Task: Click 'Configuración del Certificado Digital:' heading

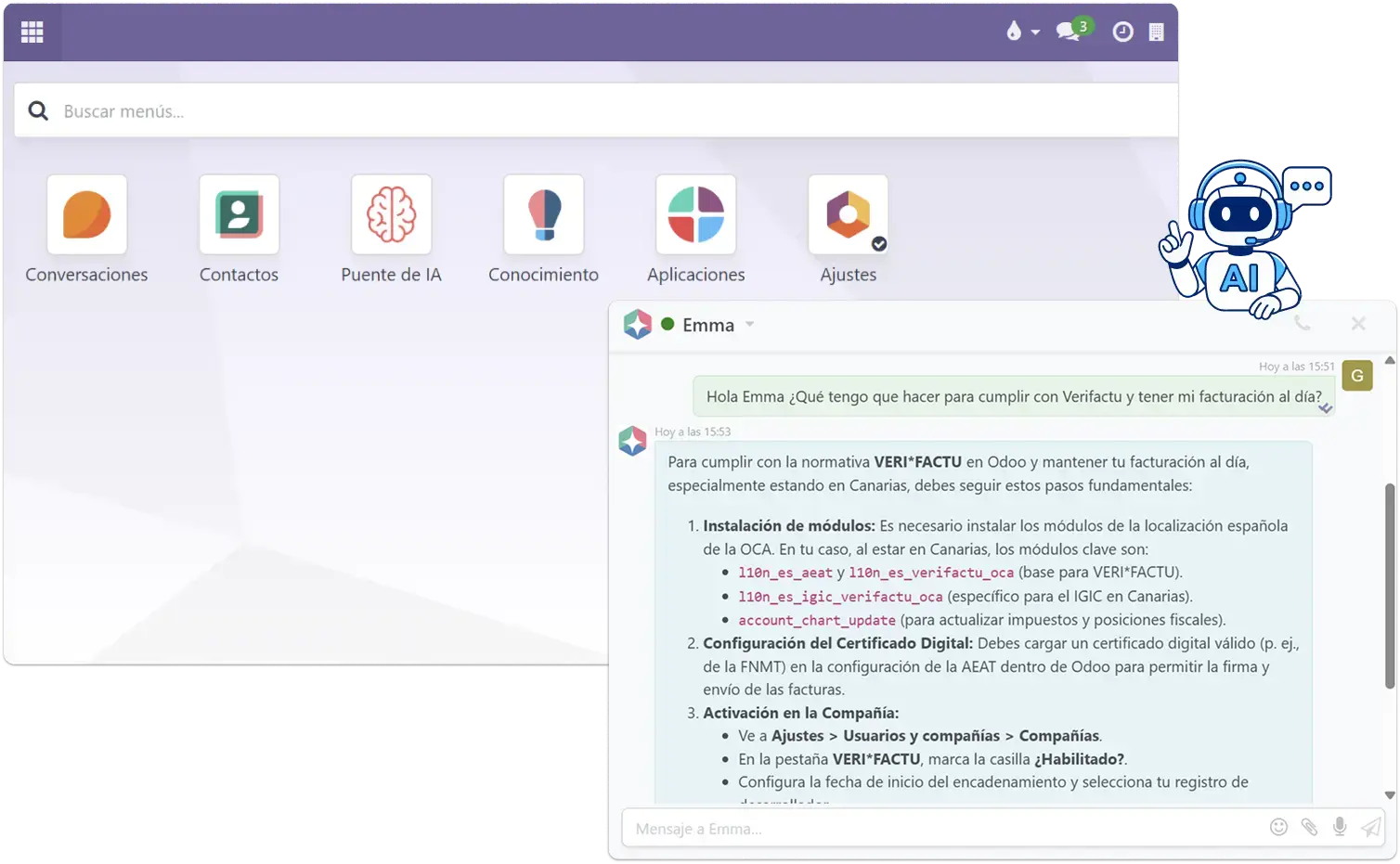Action: click(x=838, y=643)
